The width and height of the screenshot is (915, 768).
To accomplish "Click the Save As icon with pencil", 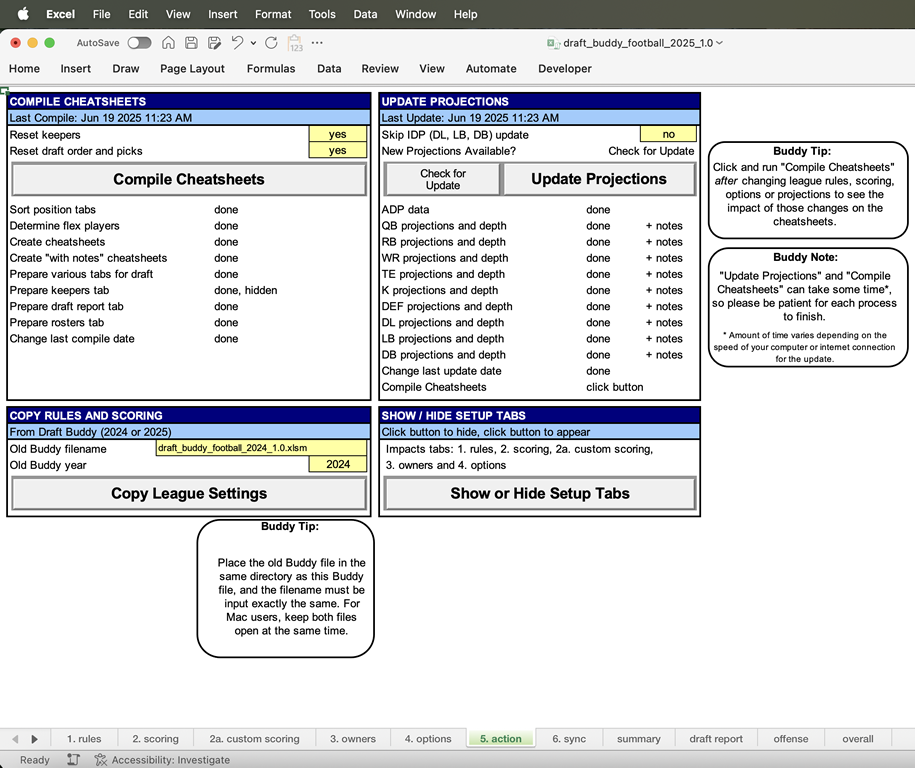I will [214, 43].
